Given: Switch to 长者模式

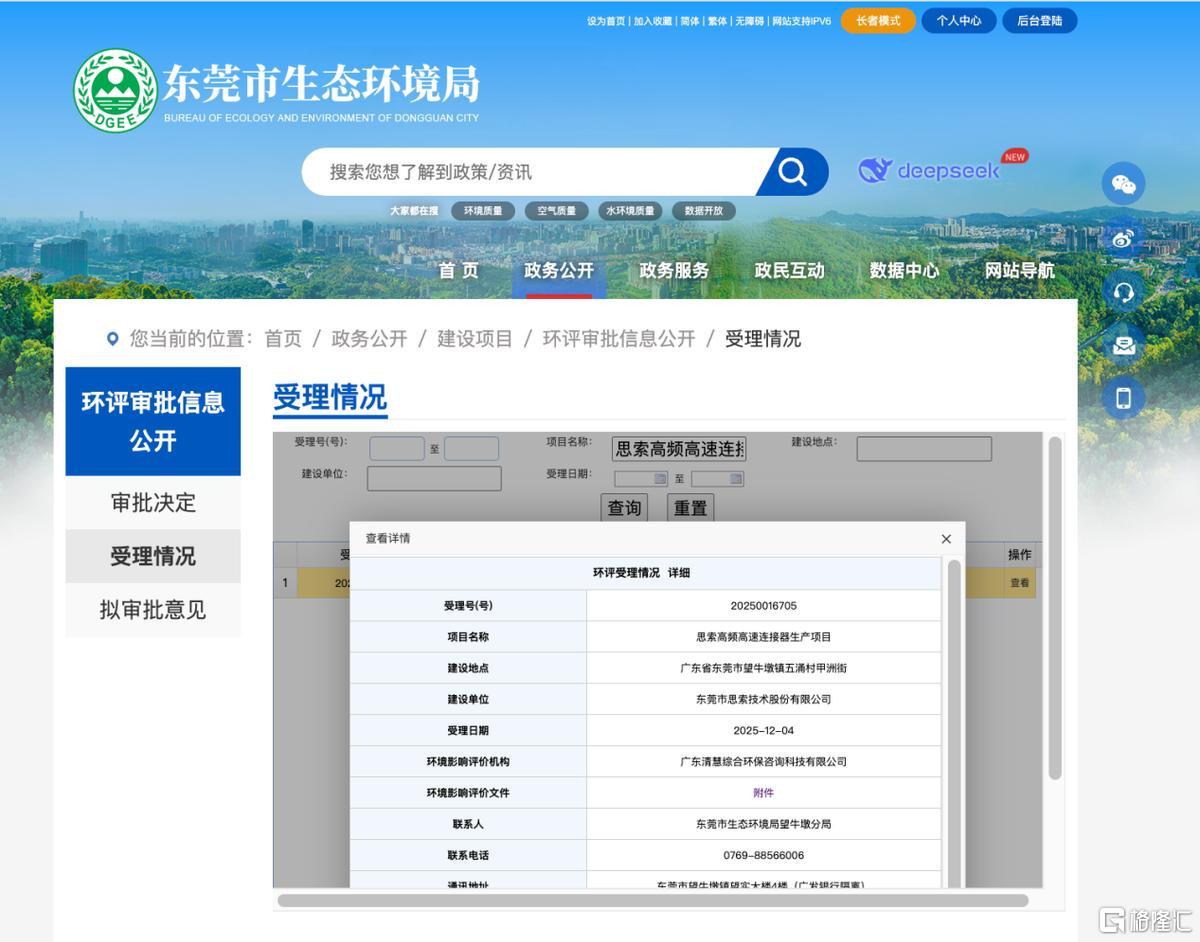Looking at the screenshot, I should (878, 21).
